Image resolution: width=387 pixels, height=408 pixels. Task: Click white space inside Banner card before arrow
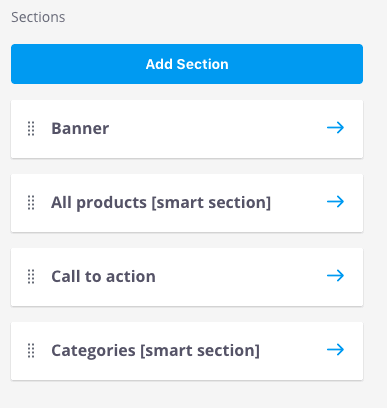(x=217, y=129)
